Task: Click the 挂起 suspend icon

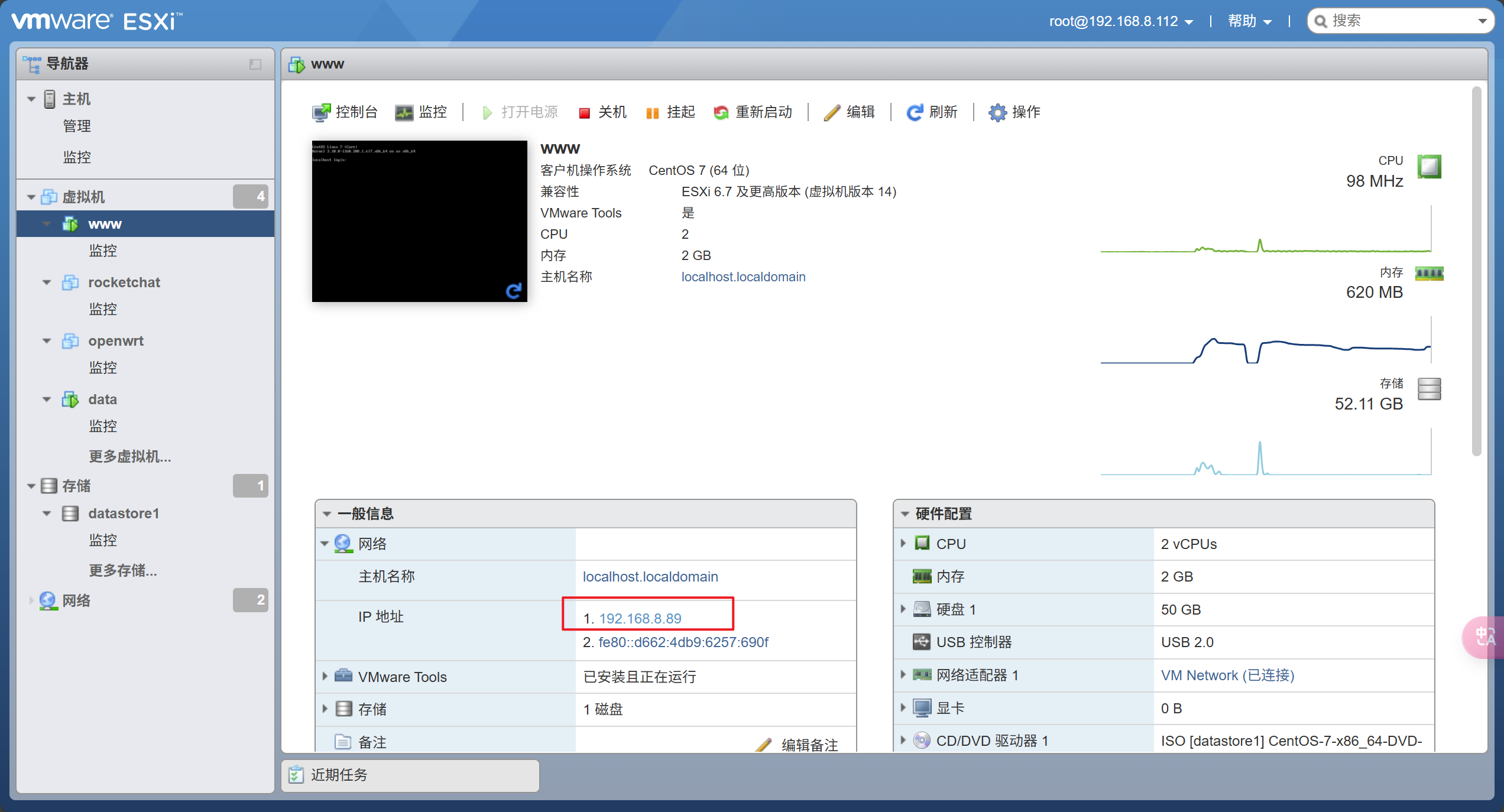Action: click(653, 113)
